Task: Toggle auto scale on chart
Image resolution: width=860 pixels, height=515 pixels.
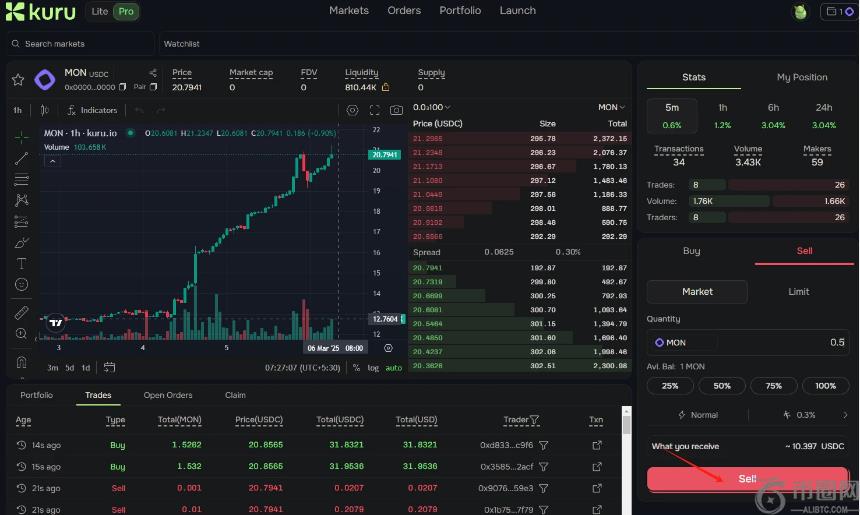Action: (x=393, y=367)
